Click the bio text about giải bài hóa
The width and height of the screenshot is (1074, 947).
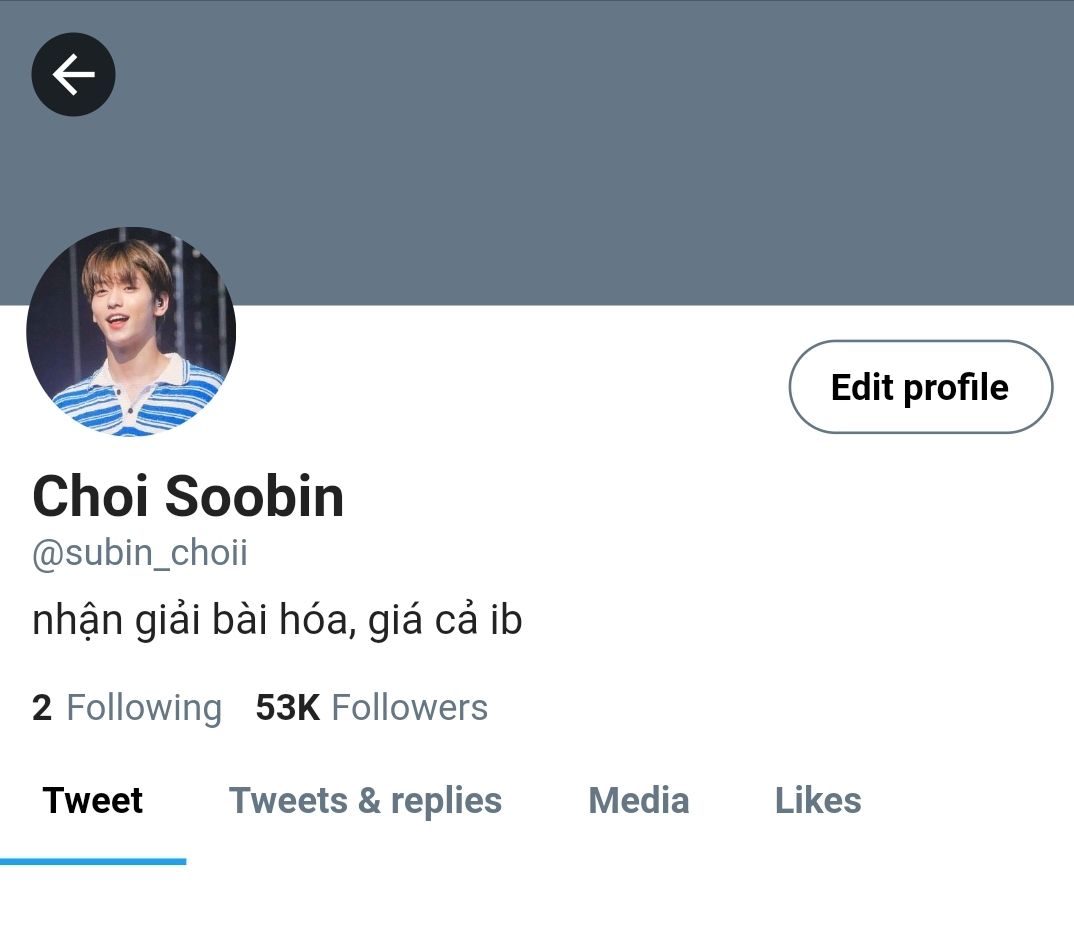coord(277,620)
